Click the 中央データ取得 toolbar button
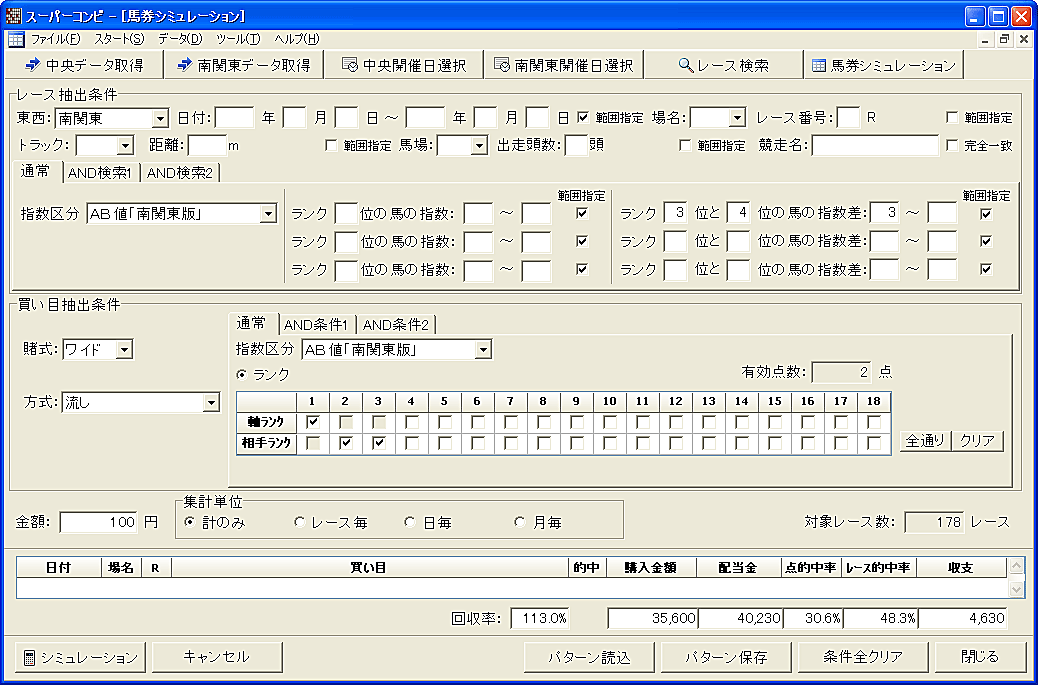1038x685 pixels. click(x=83, y=66)
